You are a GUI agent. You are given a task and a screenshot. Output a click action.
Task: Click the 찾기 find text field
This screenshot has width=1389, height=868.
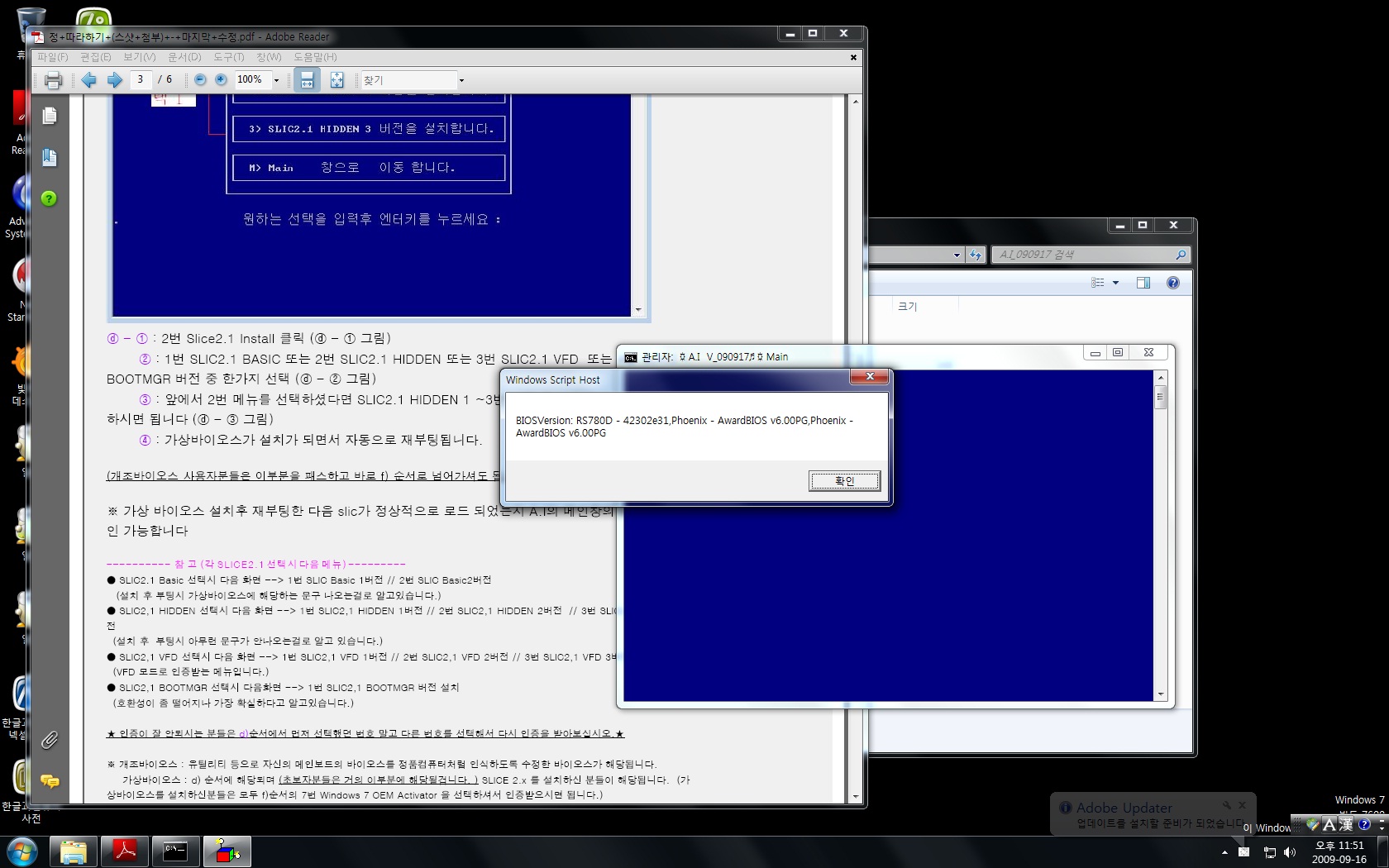click(x=409, y=80)
